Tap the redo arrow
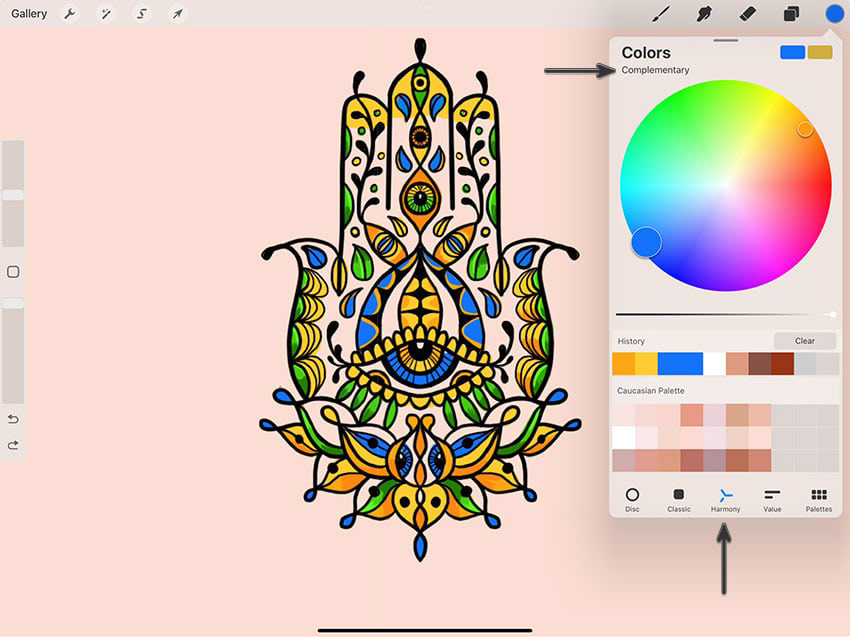Viewport: 850px width, 637px height. click(14, 445)
